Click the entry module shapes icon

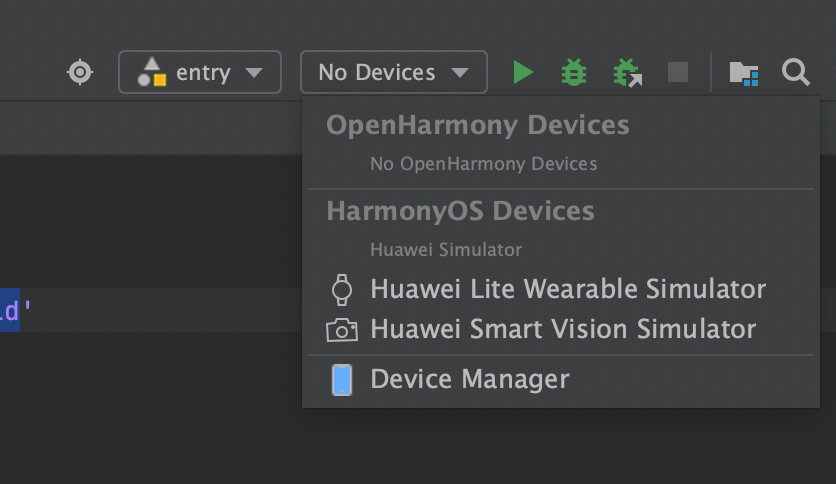[x=152, y=72]
